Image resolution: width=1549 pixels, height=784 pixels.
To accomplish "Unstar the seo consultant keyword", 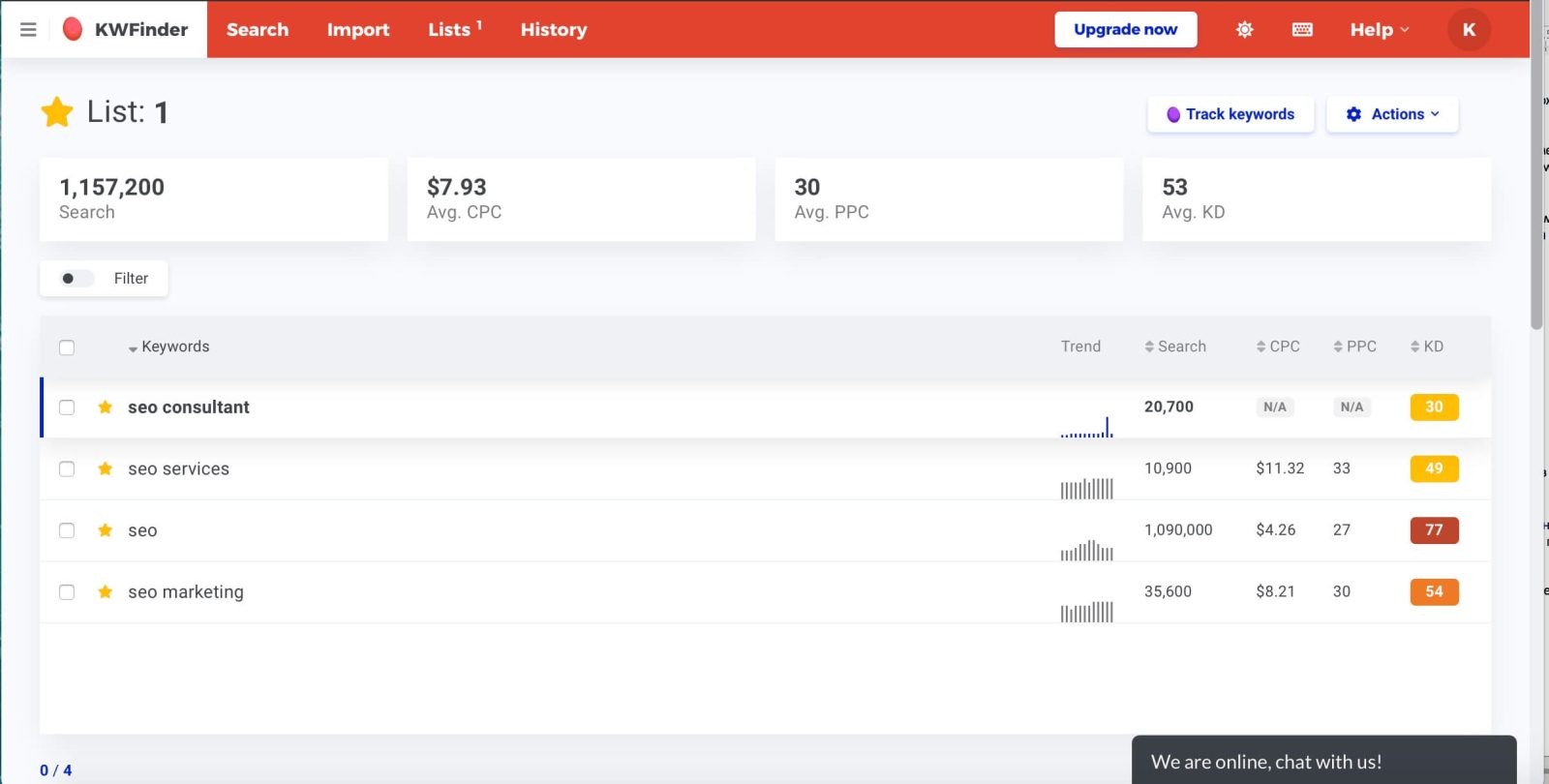I will pyautogui.click(x=106, y=407).
